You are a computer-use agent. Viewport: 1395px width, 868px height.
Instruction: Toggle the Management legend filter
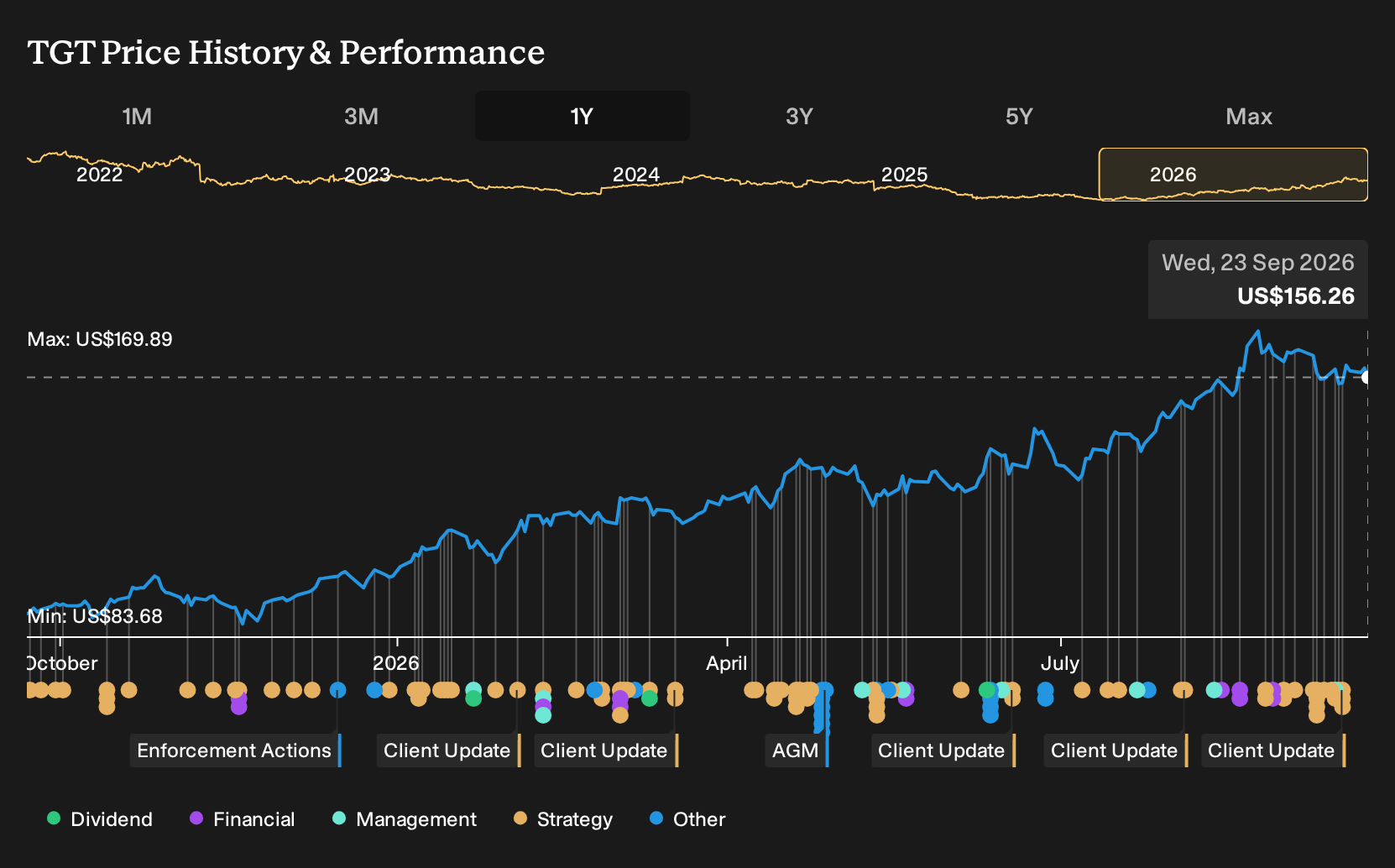pos(405,819)
